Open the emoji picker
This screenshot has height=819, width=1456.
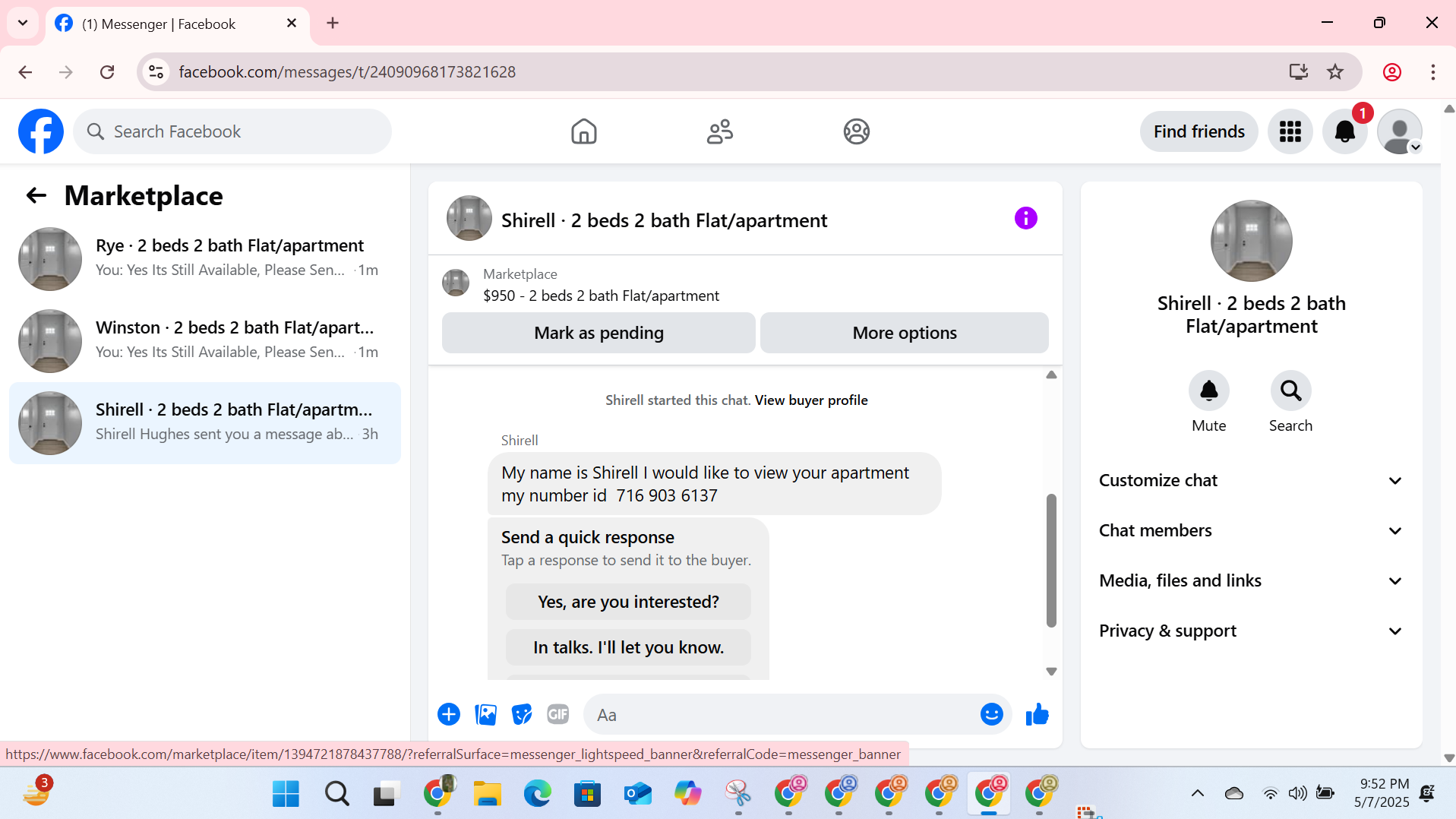tap(991, 715)
